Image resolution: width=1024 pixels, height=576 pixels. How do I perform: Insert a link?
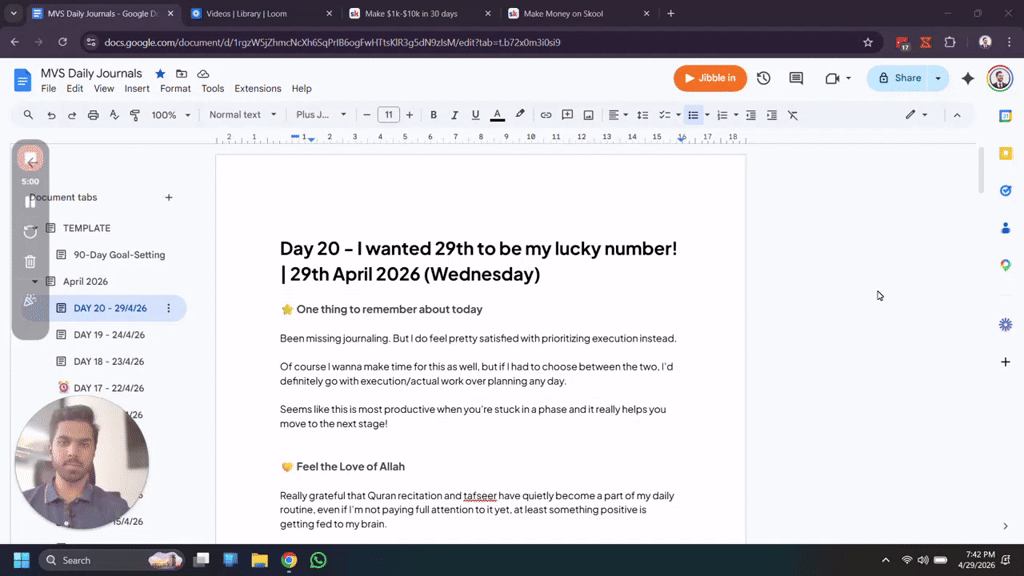(546, 115)
